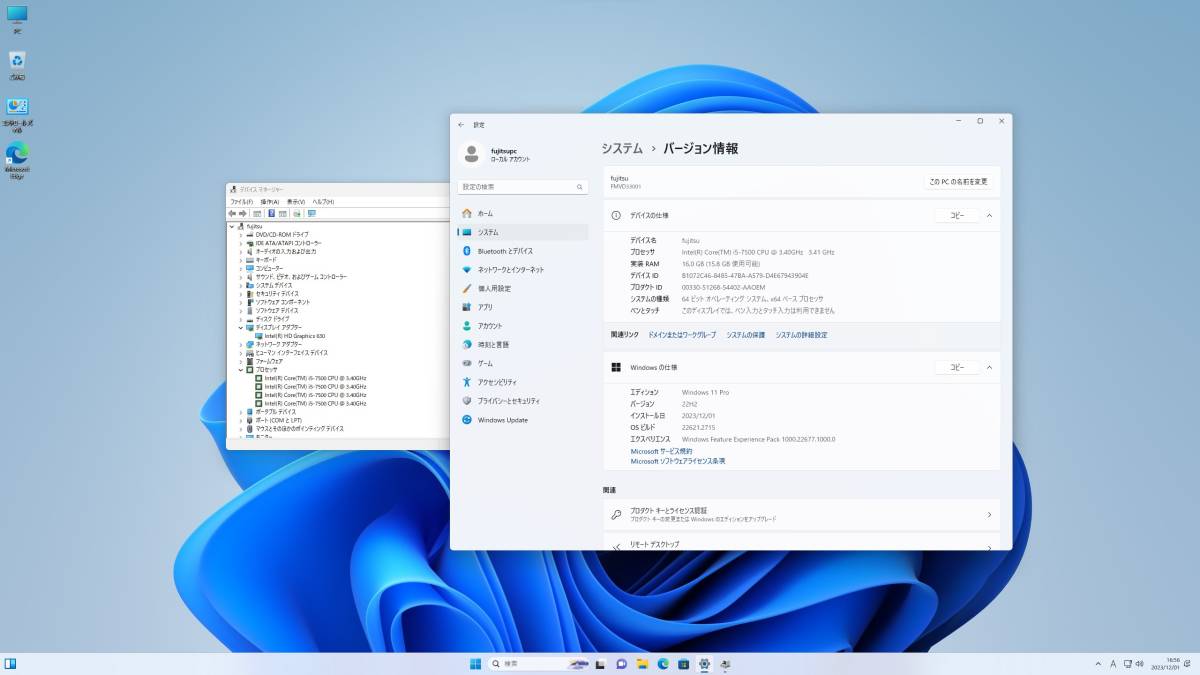Select ポート (COM と LPT) tree item

point(280,420)
